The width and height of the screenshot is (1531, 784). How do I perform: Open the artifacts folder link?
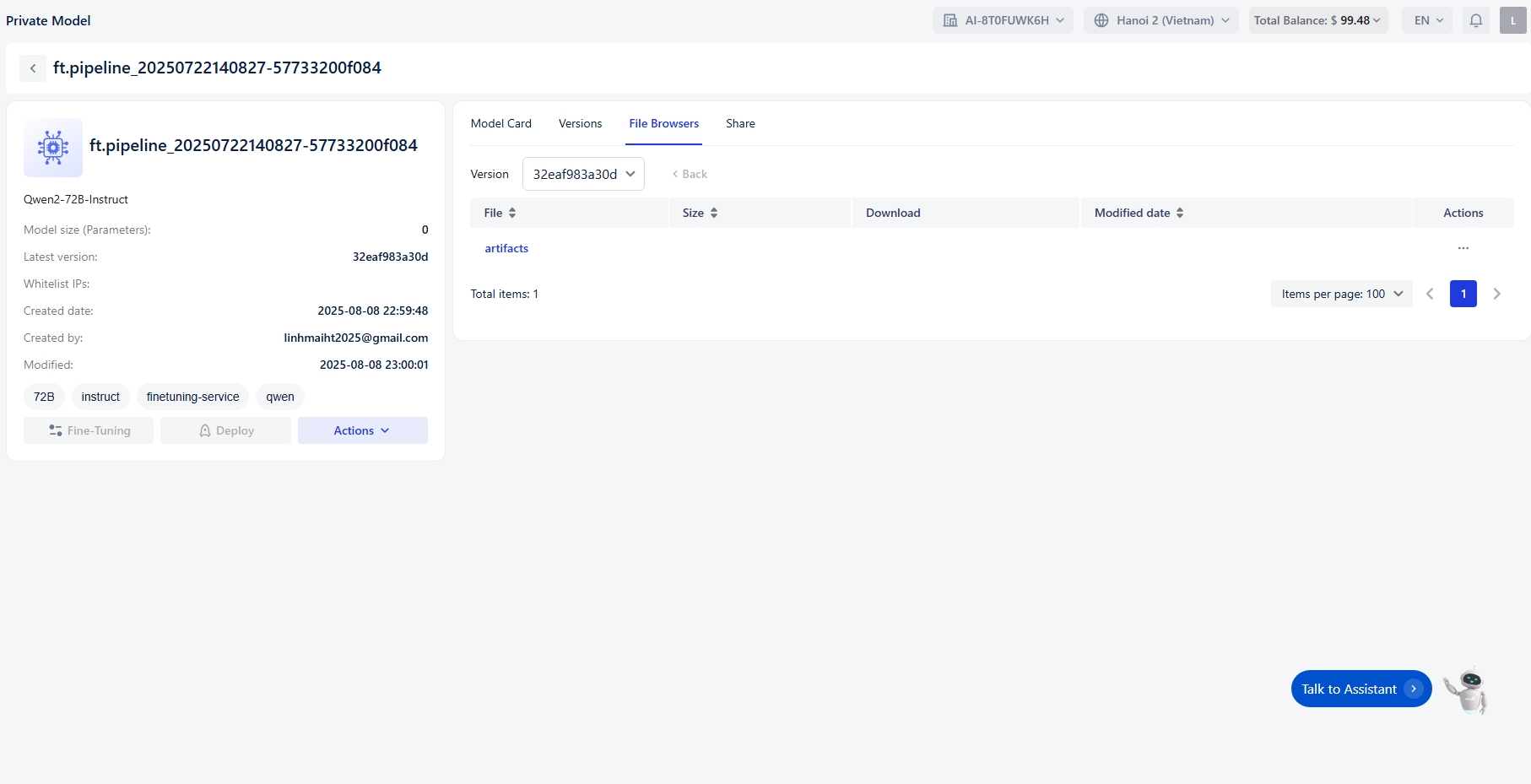[x=506, y=248]
